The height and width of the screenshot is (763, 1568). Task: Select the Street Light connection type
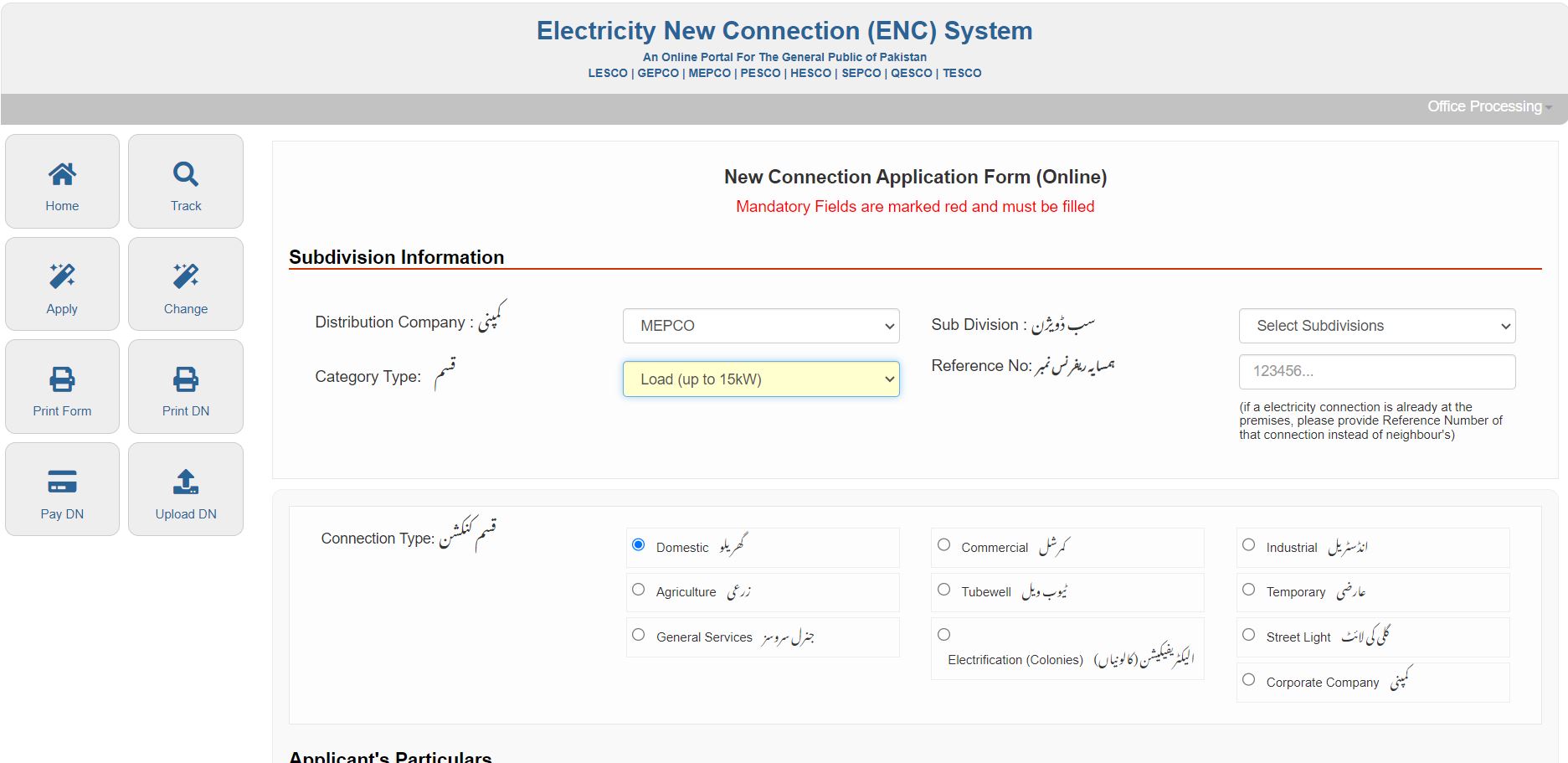pyautogui.click(x=1248, y=634)
